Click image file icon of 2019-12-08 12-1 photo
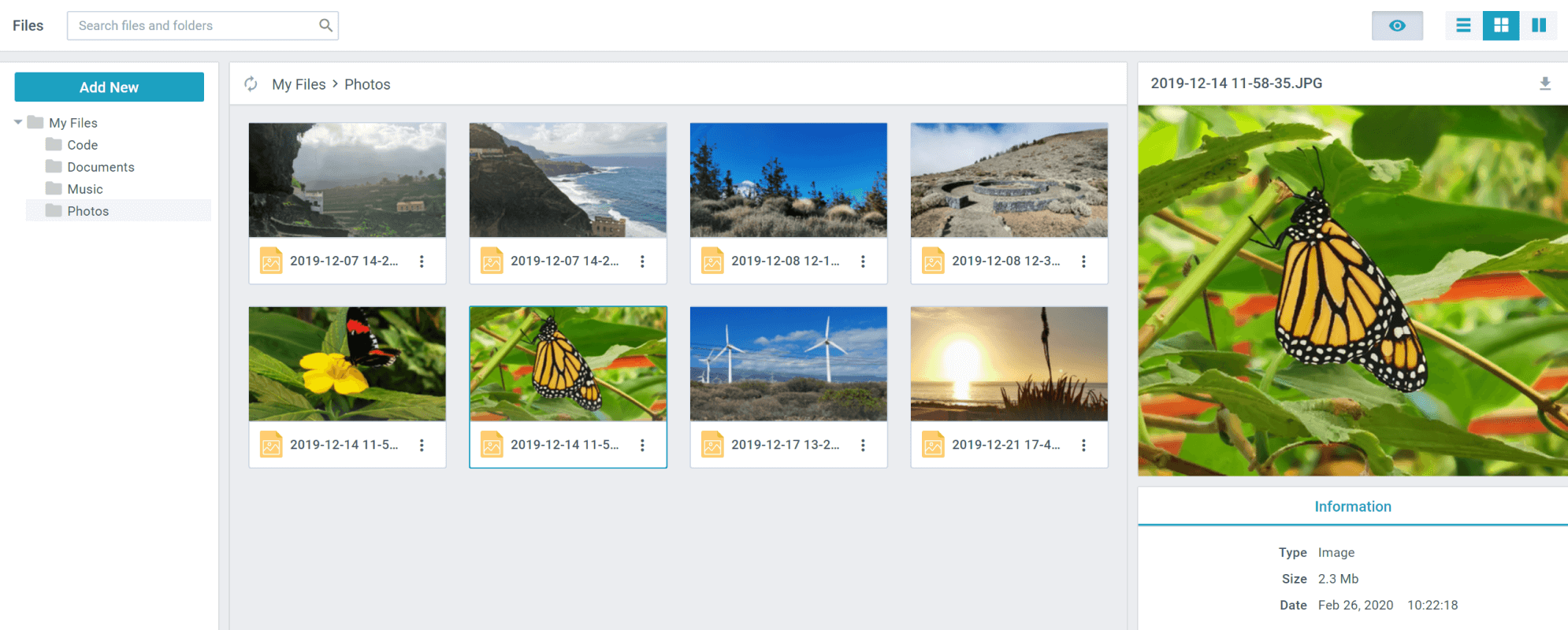This screenshot has height=630, width=1568. (712, 261)
